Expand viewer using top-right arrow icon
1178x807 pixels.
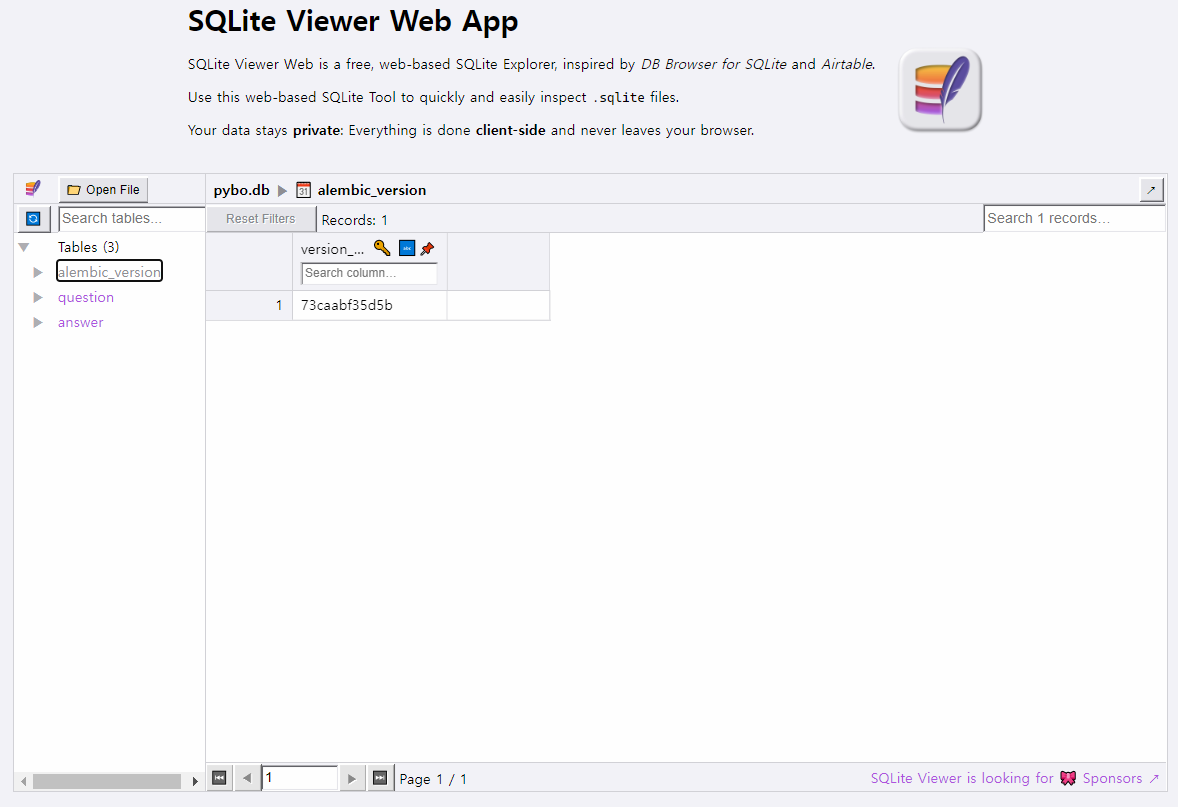1151,188
